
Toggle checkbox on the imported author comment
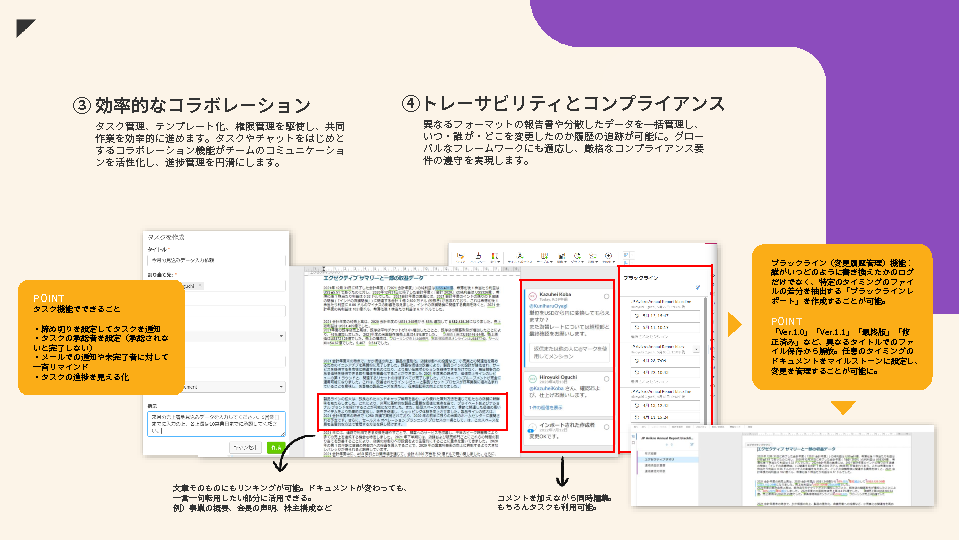pos(606,427)
